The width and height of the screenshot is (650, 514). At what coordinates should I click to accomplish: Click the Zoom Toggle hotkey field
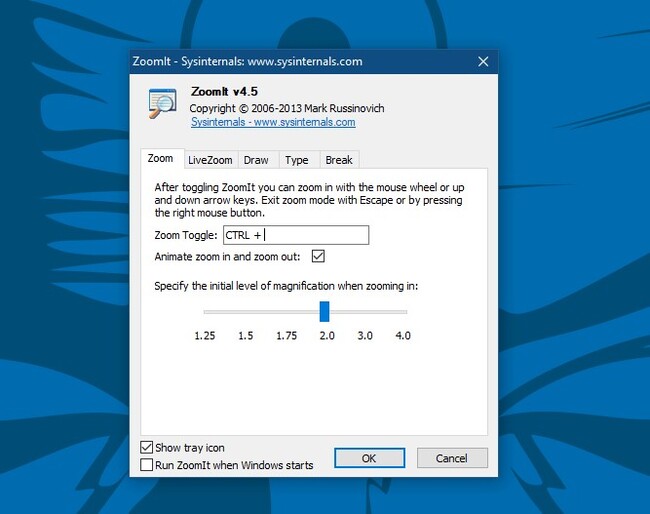click(x=296, y=236)
